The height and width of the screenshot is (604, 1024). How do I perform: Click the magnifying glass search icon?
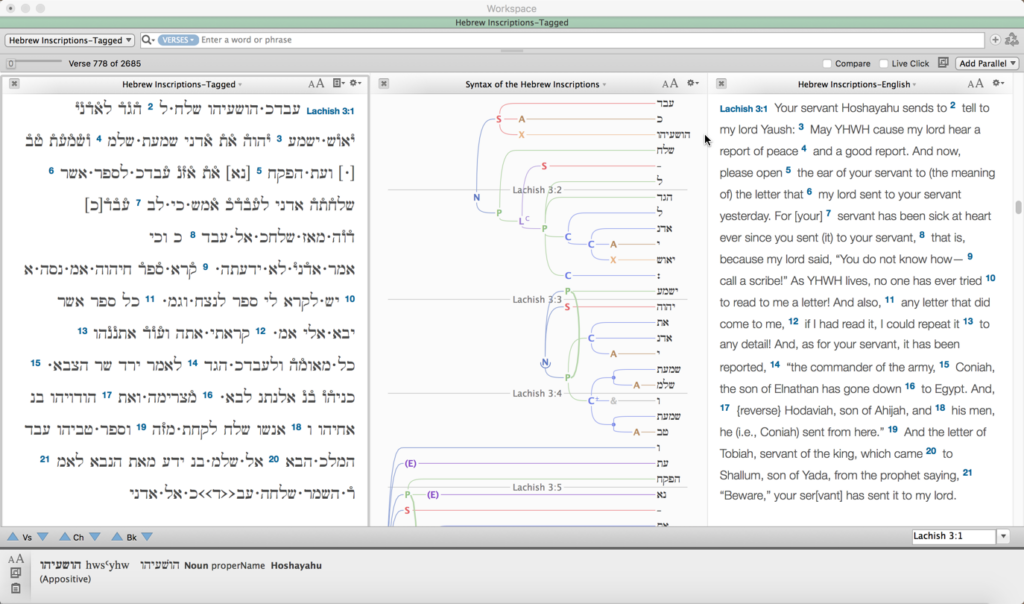click(x=145, y=40)
